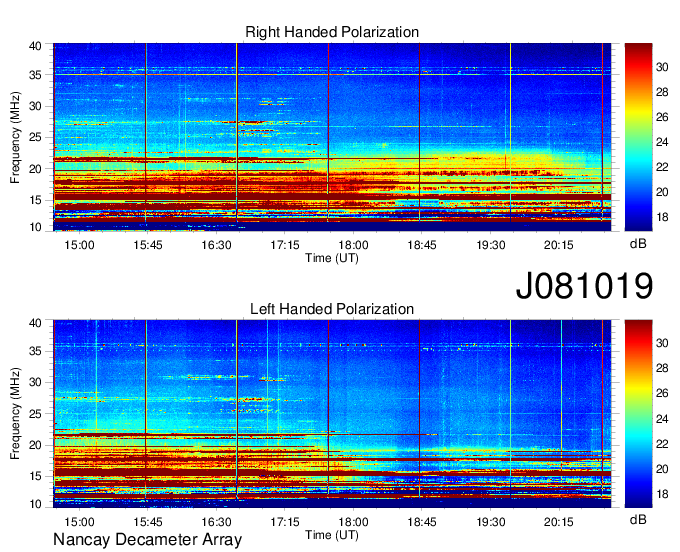This screenshot has width=680, height=552.
Task: Click the "Right Handed Polarization" plot title
Action: point(332,32)
